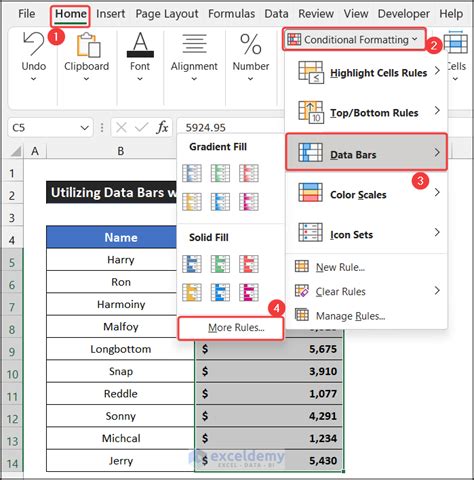The image size is (474, 480).
Task: Expand Clear Rules submenu arrow
Action: (437, 290)
